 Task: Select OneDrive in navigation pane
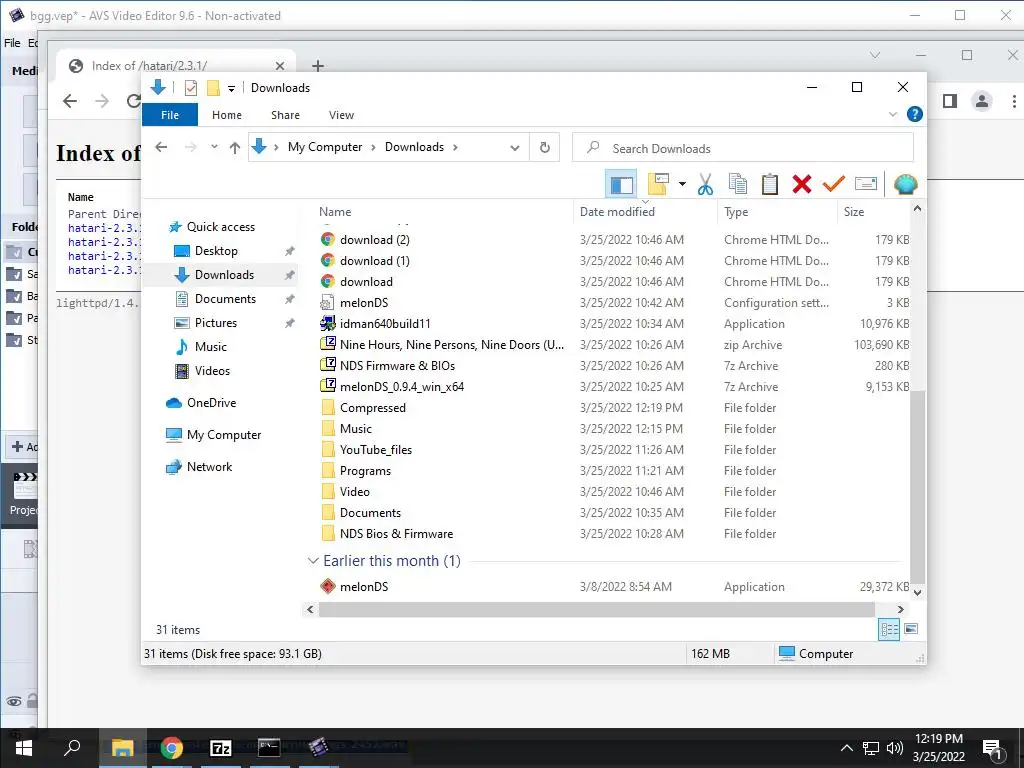[211, 403]
